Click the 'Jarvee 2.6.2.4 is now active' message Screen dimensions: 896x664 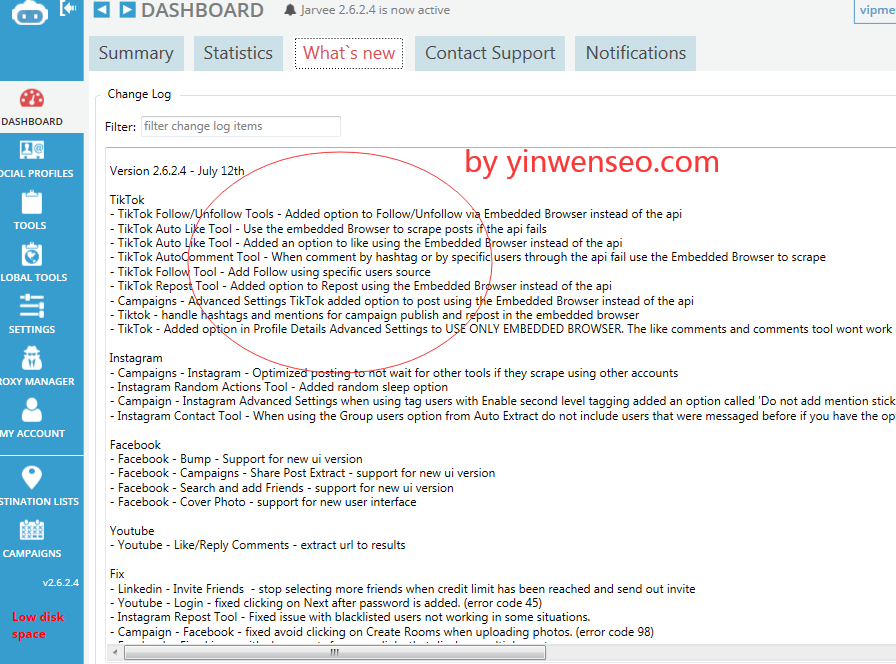point(375,10)
